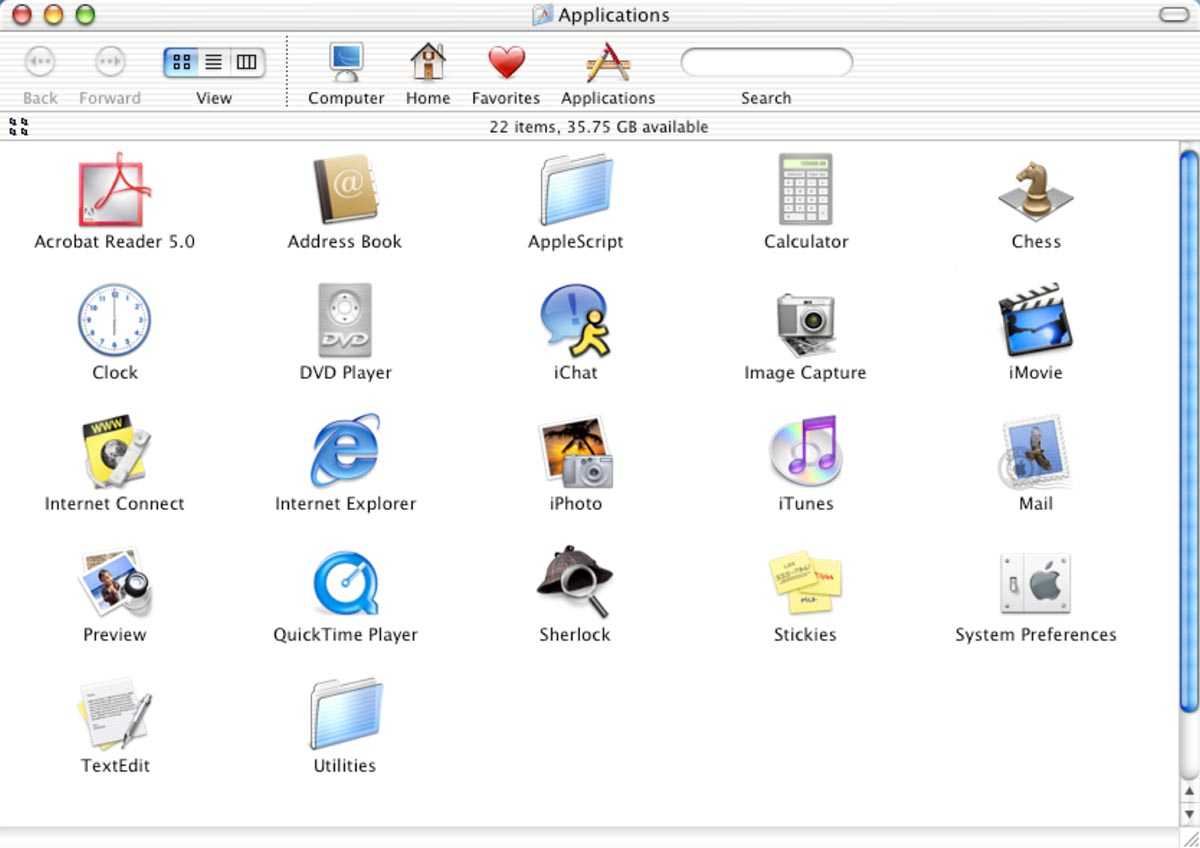Open iChat from the Applications window

(575, 322)
